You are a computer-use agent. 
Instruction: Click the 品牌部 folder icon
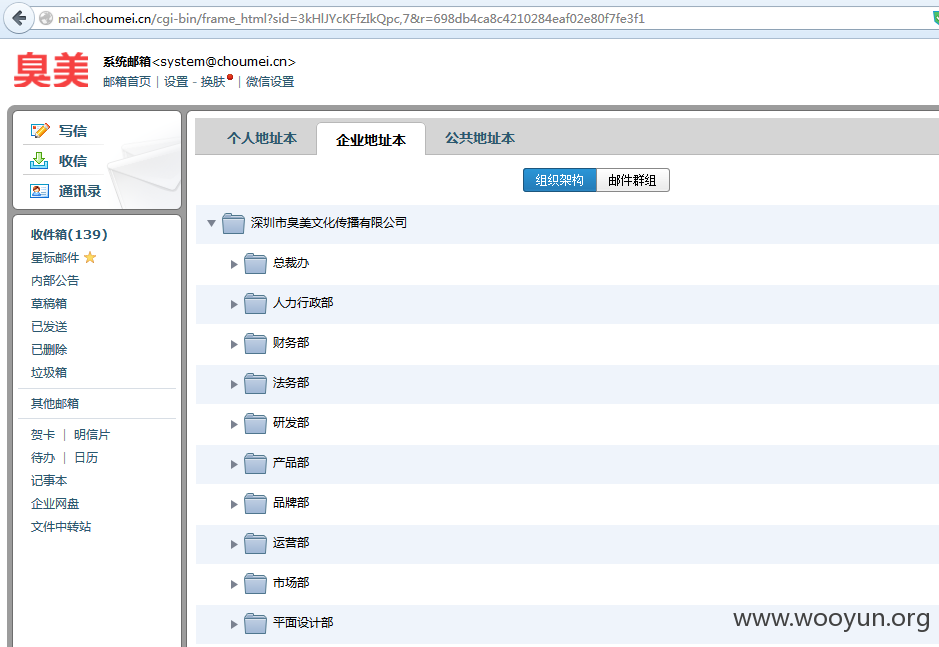255,504
